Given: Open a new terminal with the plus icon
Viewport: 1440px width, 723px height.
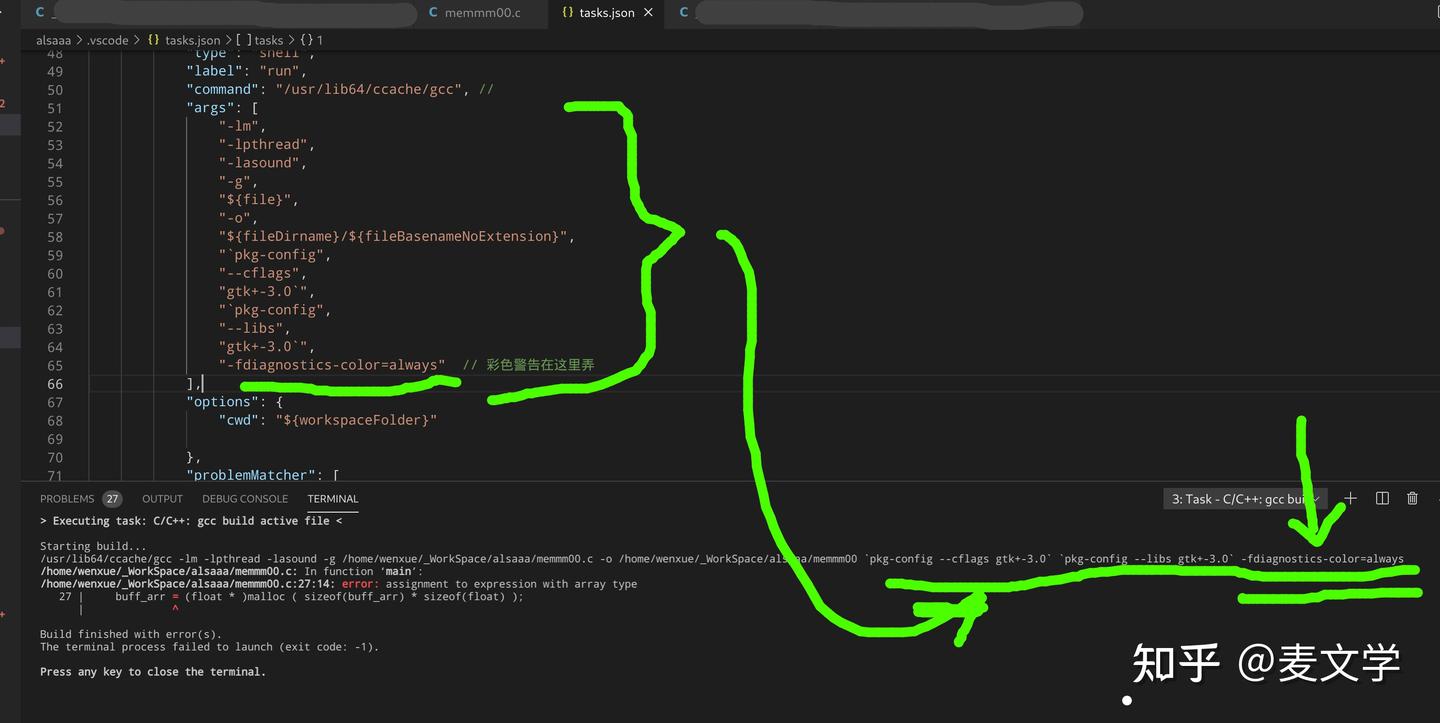Looking at the screenshot, I should click(x=1350, y=498).
